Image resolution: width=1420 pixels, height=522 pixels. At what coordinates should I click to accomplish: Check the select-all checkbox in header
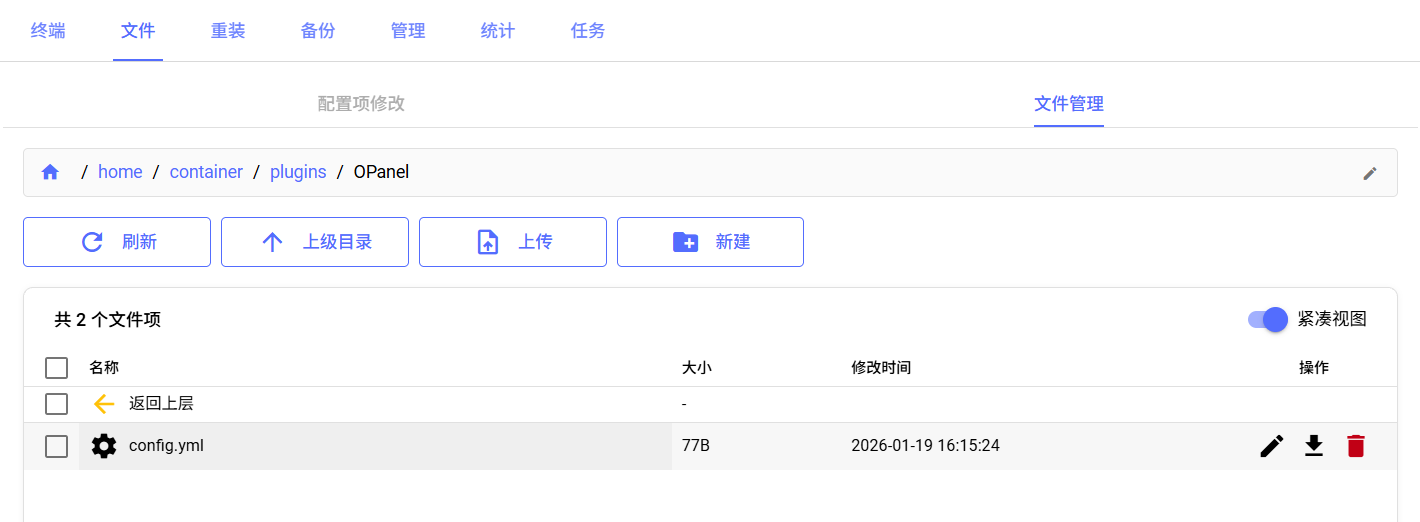pyautogui.click(x=56, y=368)
